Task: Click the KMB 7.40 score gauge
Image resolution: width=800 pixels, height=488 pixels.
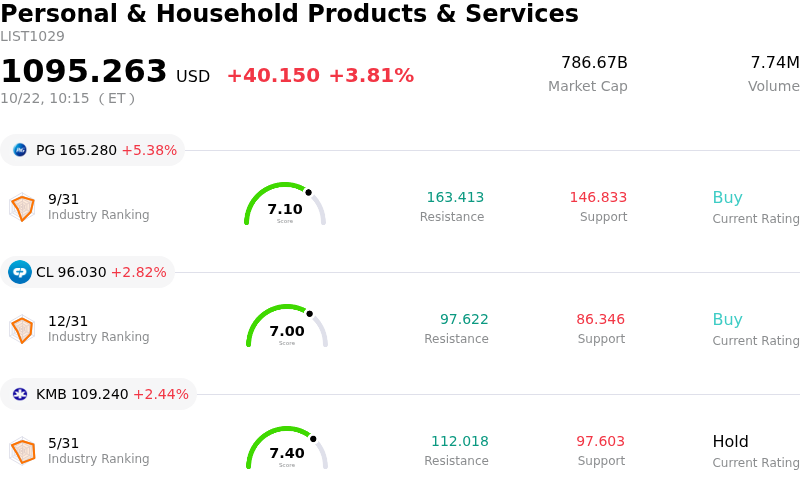Action: click(x=287, y=448)
